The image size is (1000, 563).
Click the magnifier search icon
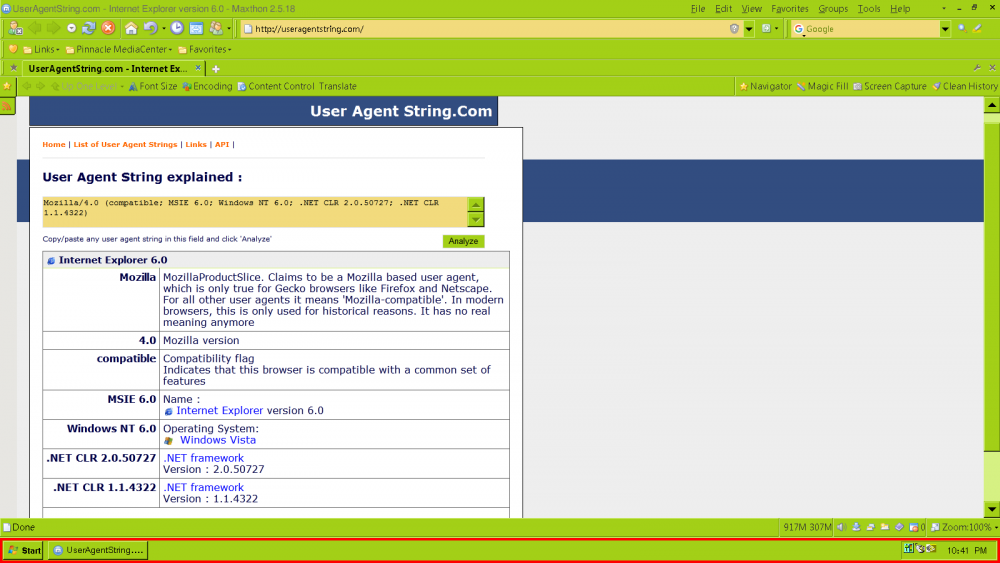tap(962, 29)
